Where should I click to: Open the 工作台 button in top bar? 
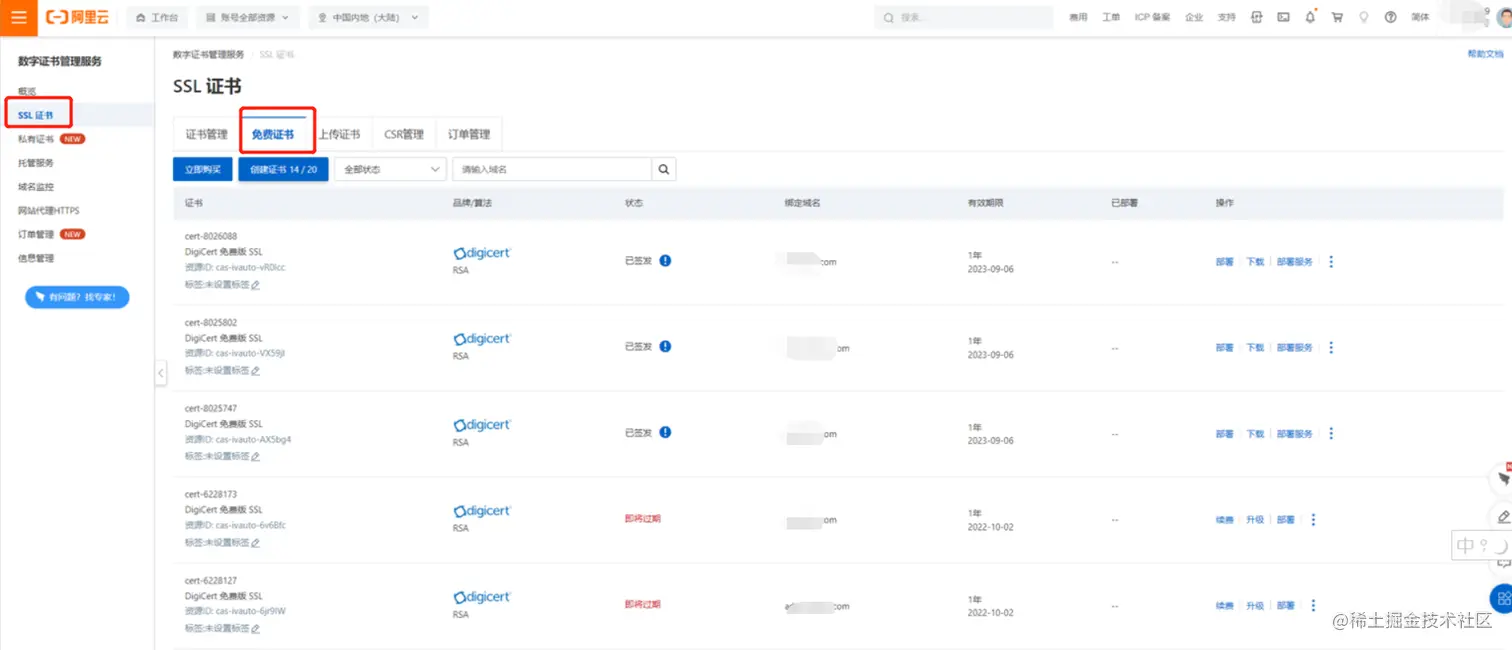pos(157,17)
